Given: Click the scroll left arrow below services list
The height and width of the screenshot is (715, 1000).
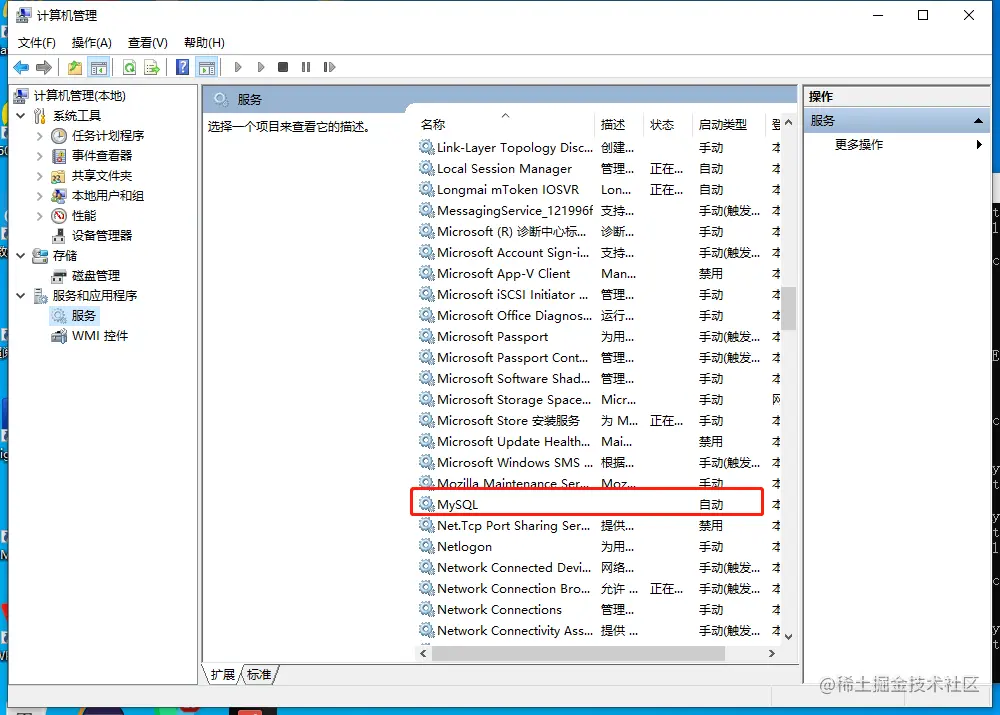Looking at the screenshot, I should (423, 653).
